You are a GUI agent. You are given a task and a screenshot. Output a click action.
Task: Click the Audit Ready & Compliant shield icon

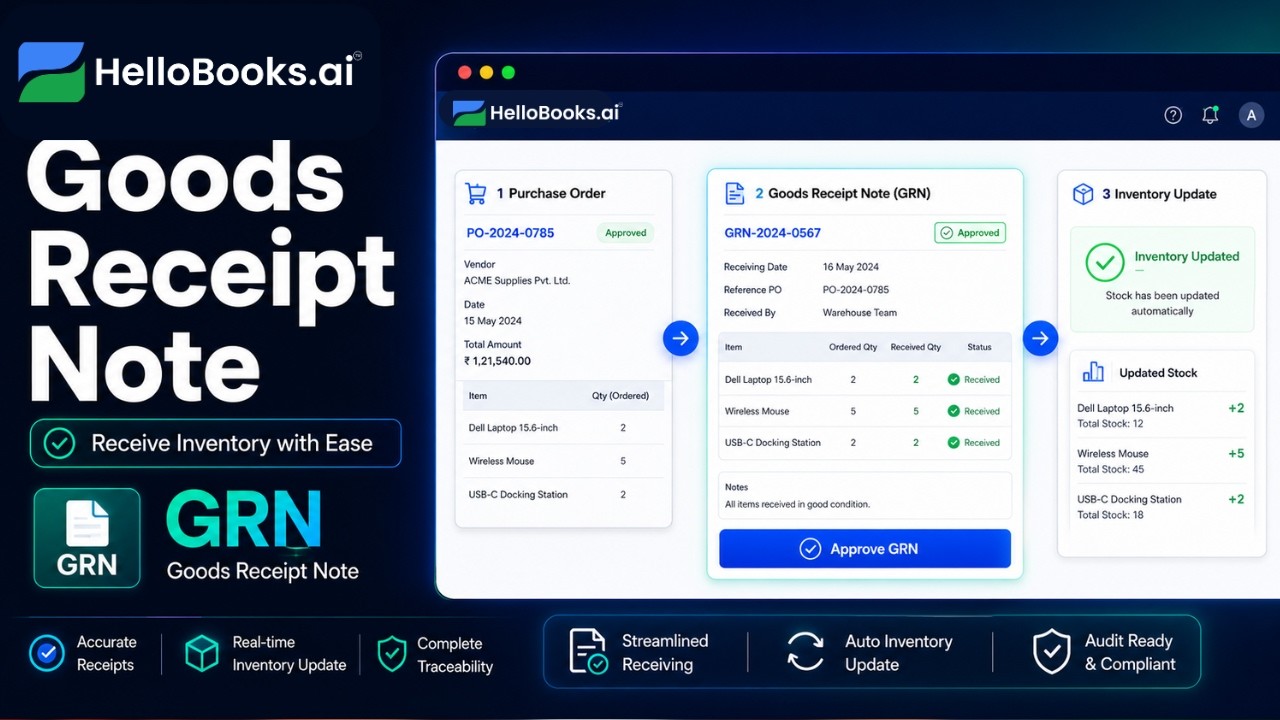tap(1052, 651)
